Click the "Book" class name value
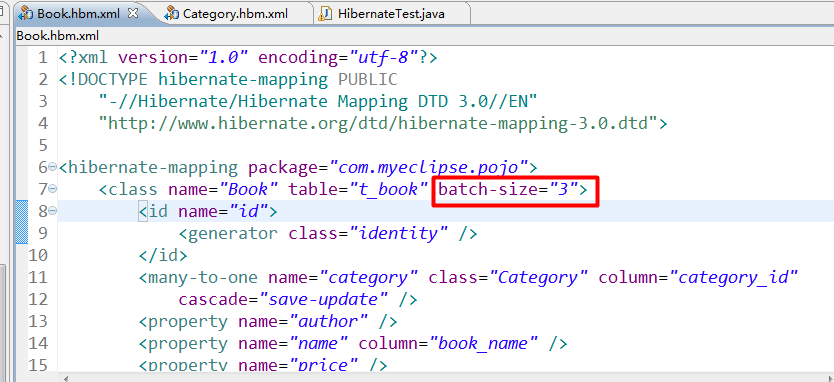Screen dimensions: 834x382 249,189
